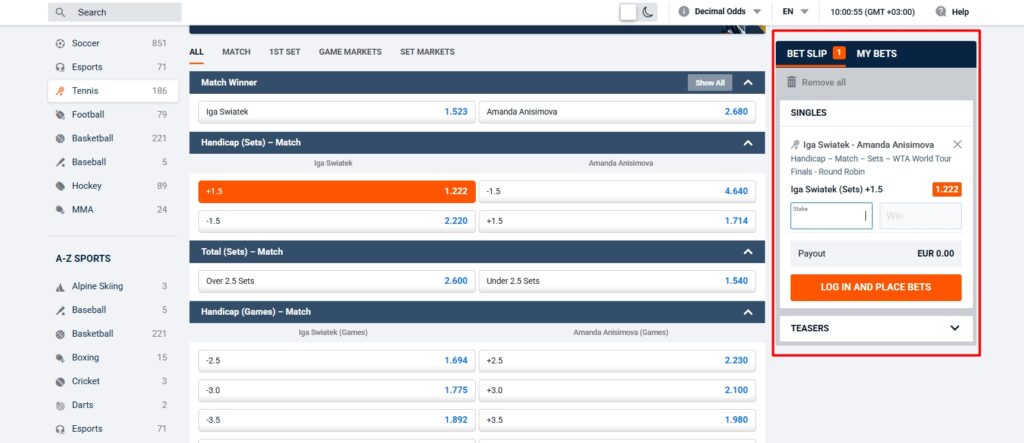Click the trash icon next to Remove all
Image resolution: width=1024 pixels, height=443 pixels.
pos(792,82)
